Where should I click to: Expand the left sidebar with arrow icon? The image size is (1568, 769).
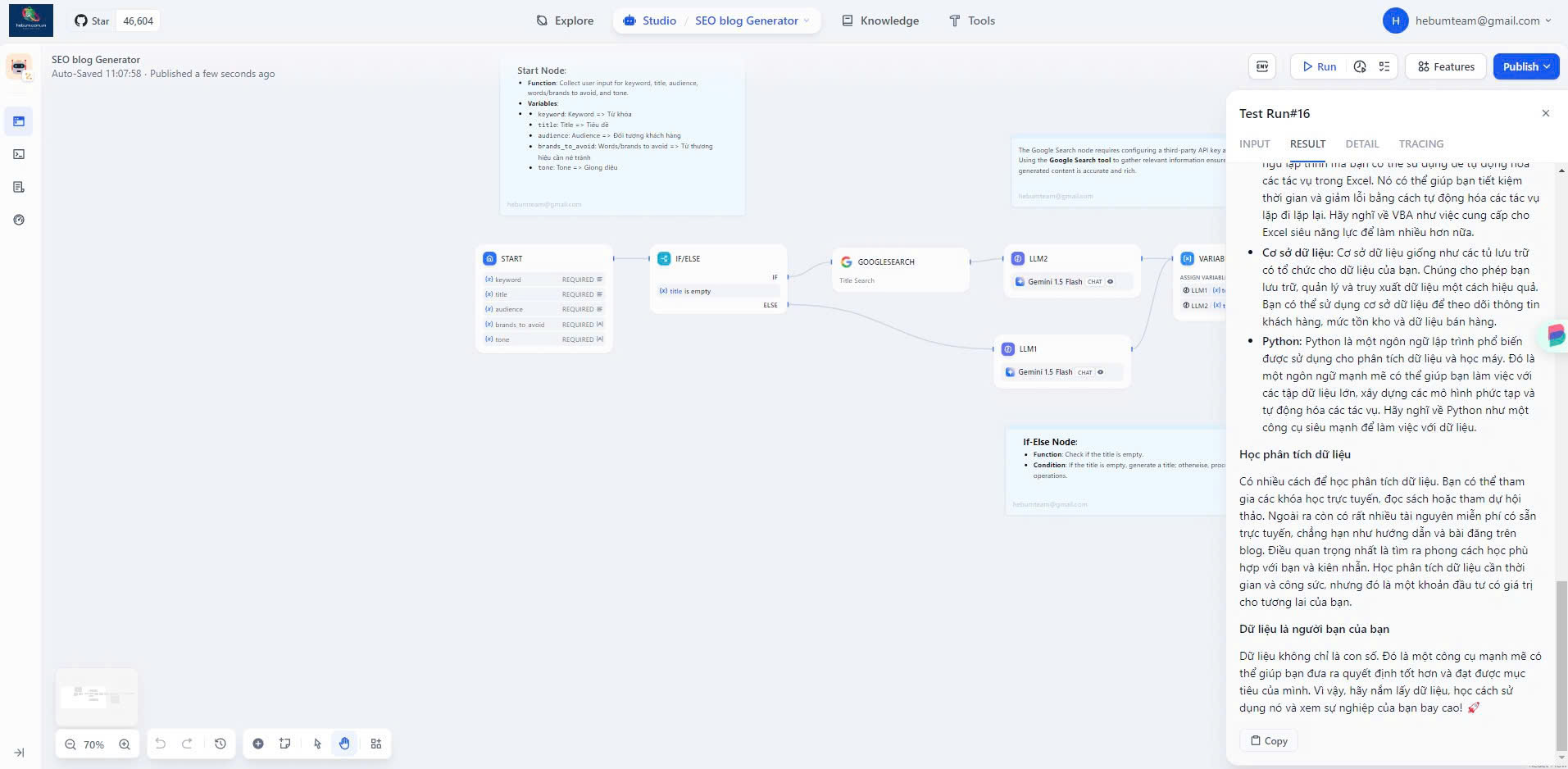(x=19, y=753)
